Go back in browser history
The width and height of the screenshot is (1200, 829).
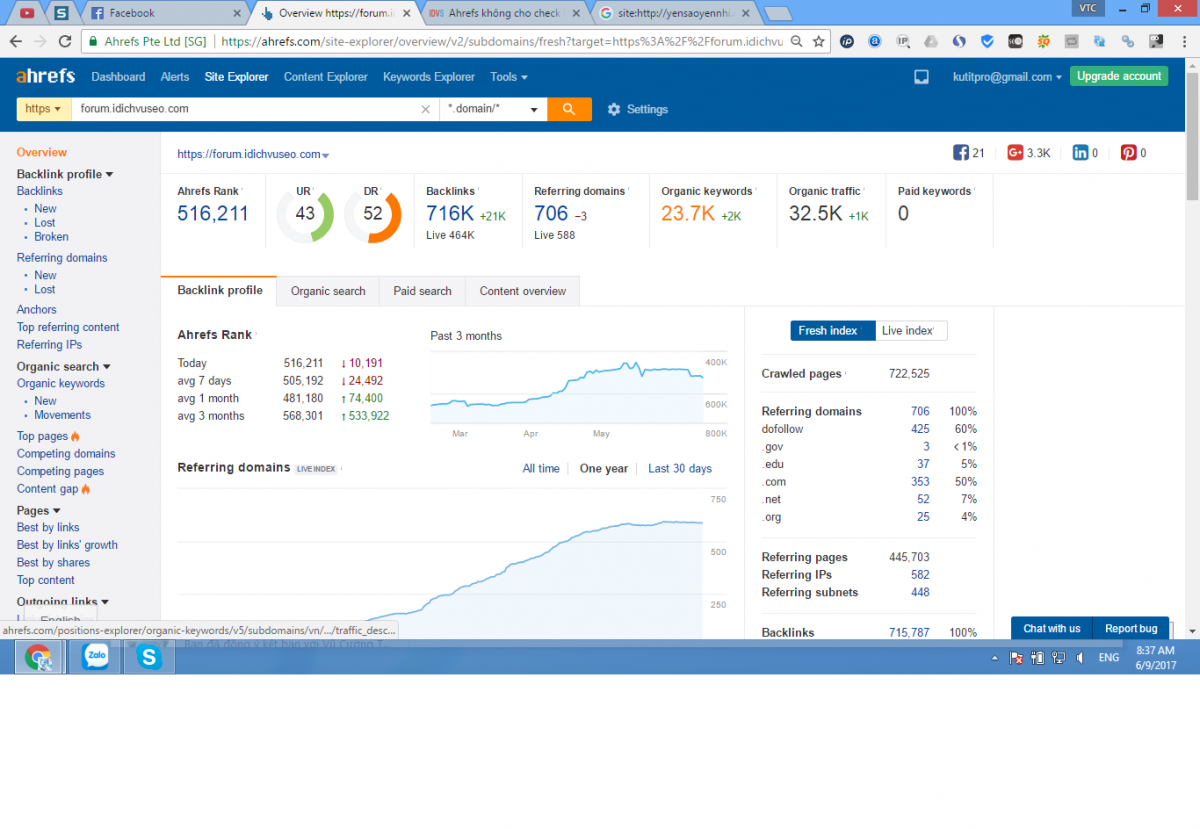tap(16, 42)
